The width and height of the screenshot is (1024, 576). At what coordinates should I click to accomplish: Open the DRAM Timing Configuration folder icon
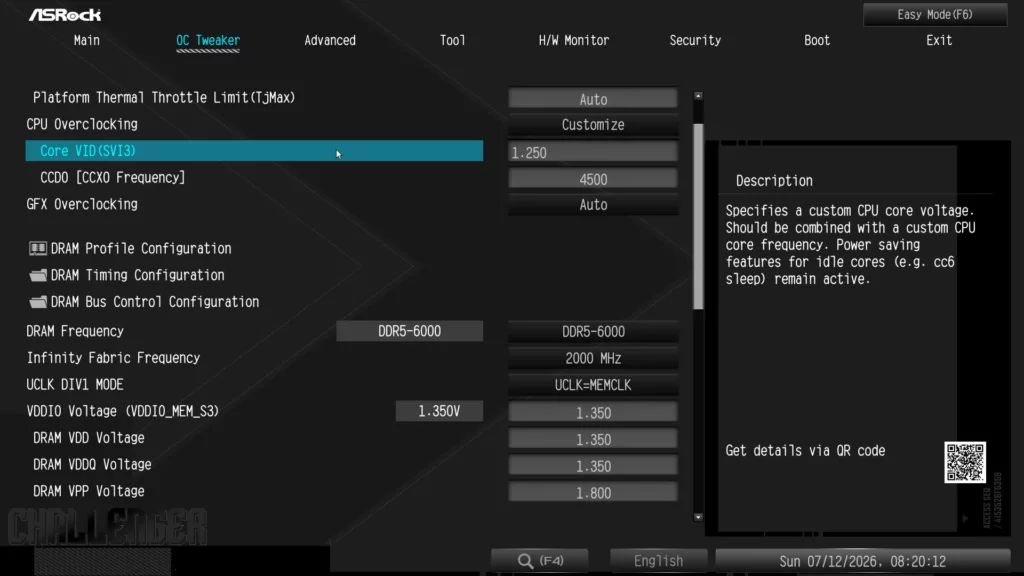(x=38, y=276)
